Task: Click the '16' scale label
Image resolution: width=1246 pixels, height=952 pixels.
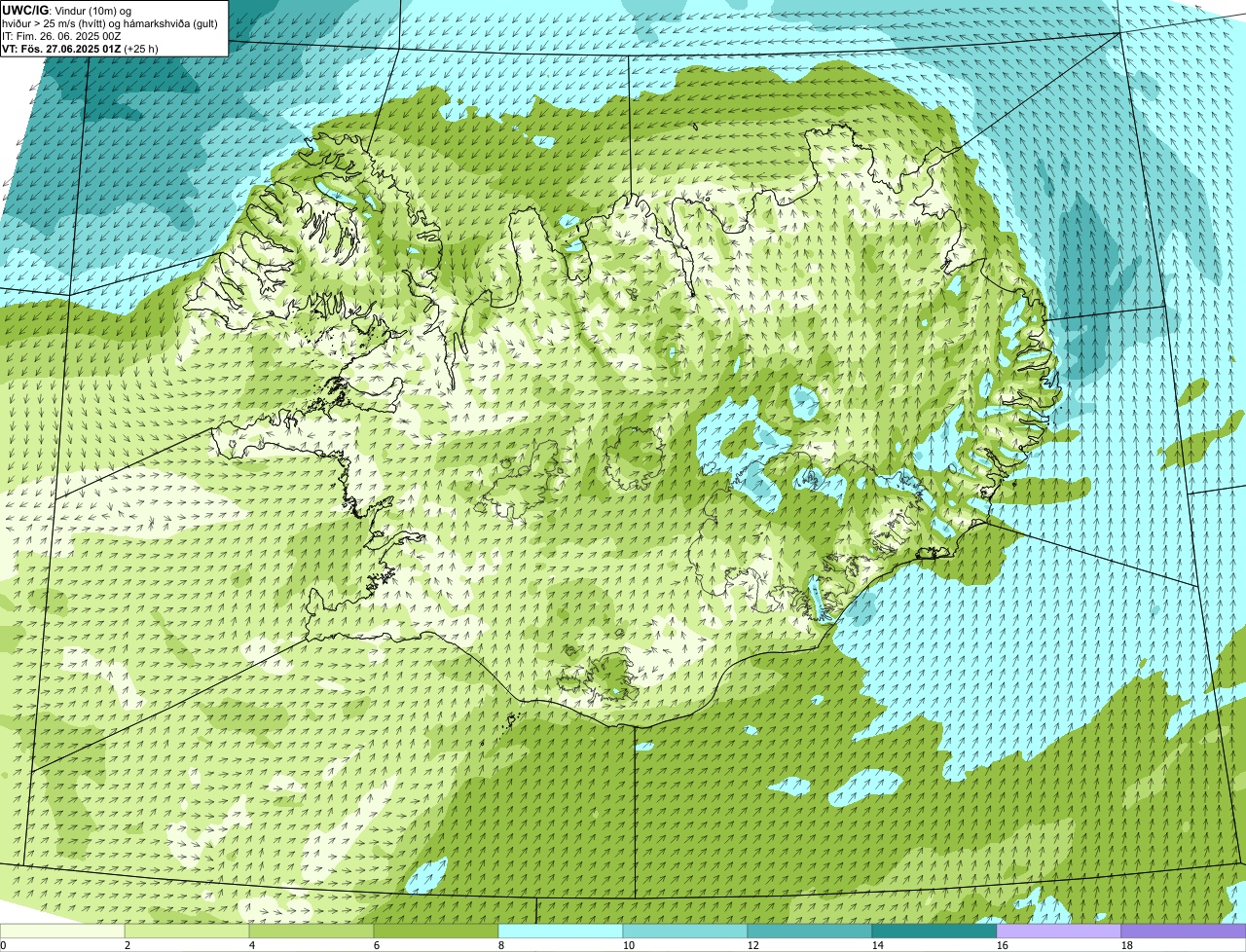Action: (1003, 945)
